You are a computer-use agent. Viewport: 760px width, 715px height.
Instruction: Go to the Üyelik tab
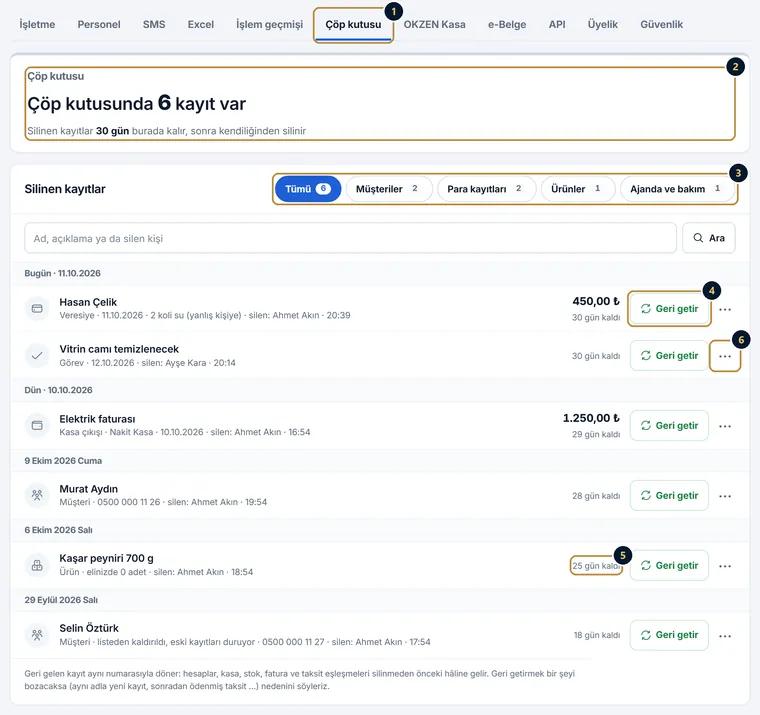(x=602, y=24)
